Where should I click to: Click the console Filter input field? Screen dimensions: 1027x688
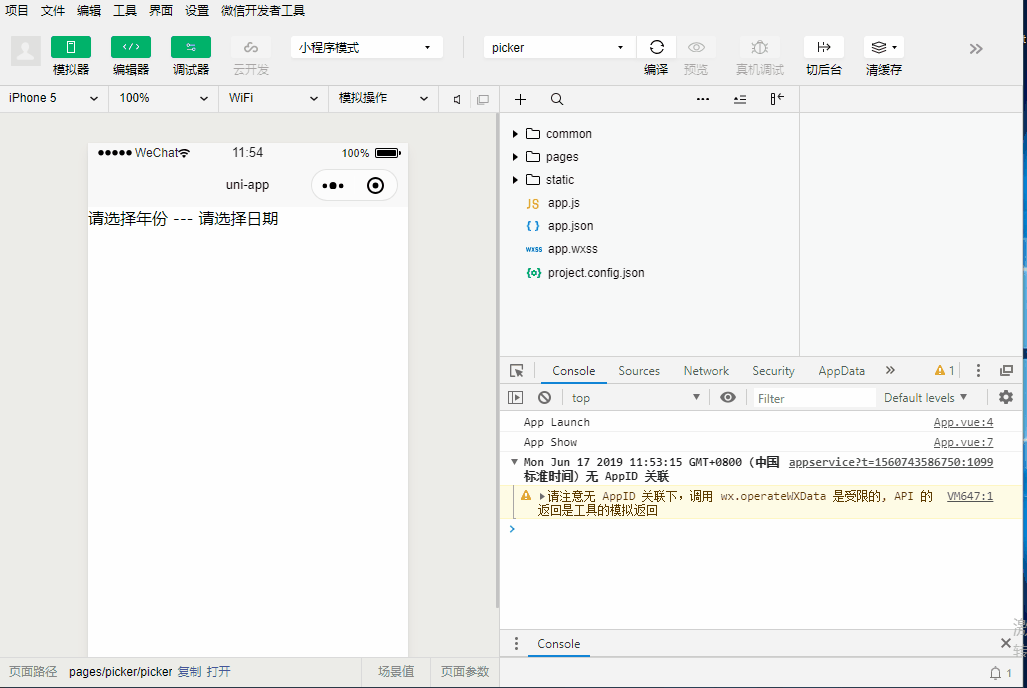pyautogui.click(x=813, y=398)
